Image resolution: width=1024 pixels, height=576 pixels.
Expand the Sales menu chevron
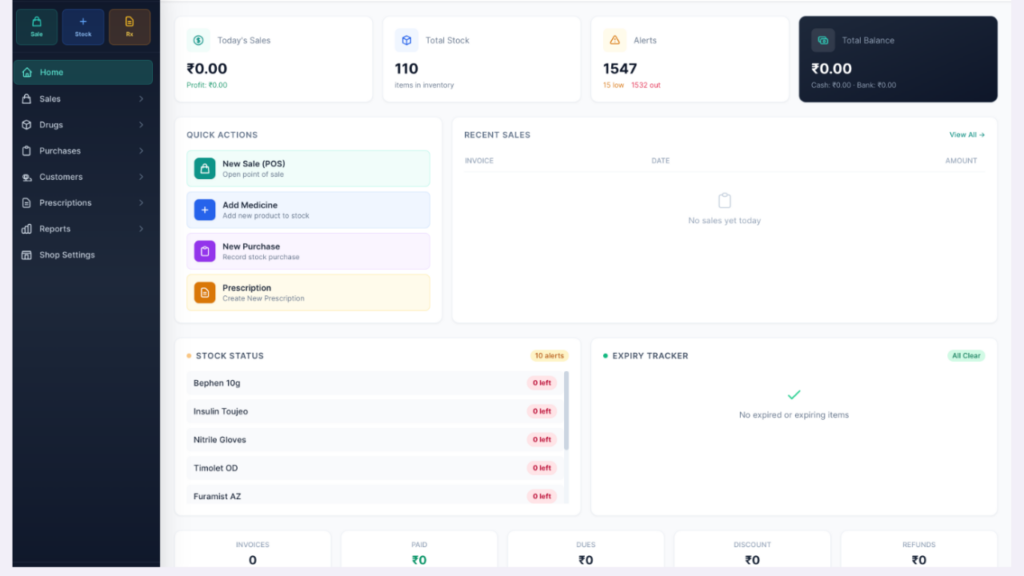pyautogui.click(x=141, y=99)
